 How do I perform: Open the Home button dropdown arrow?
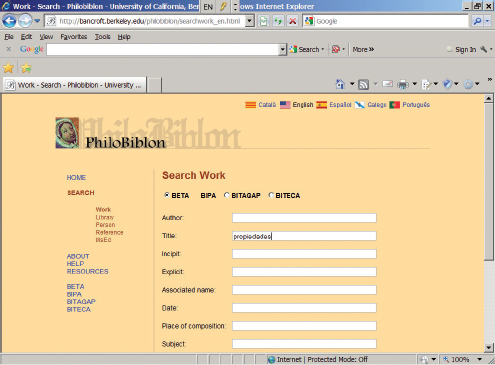click(x=352, y=84)
